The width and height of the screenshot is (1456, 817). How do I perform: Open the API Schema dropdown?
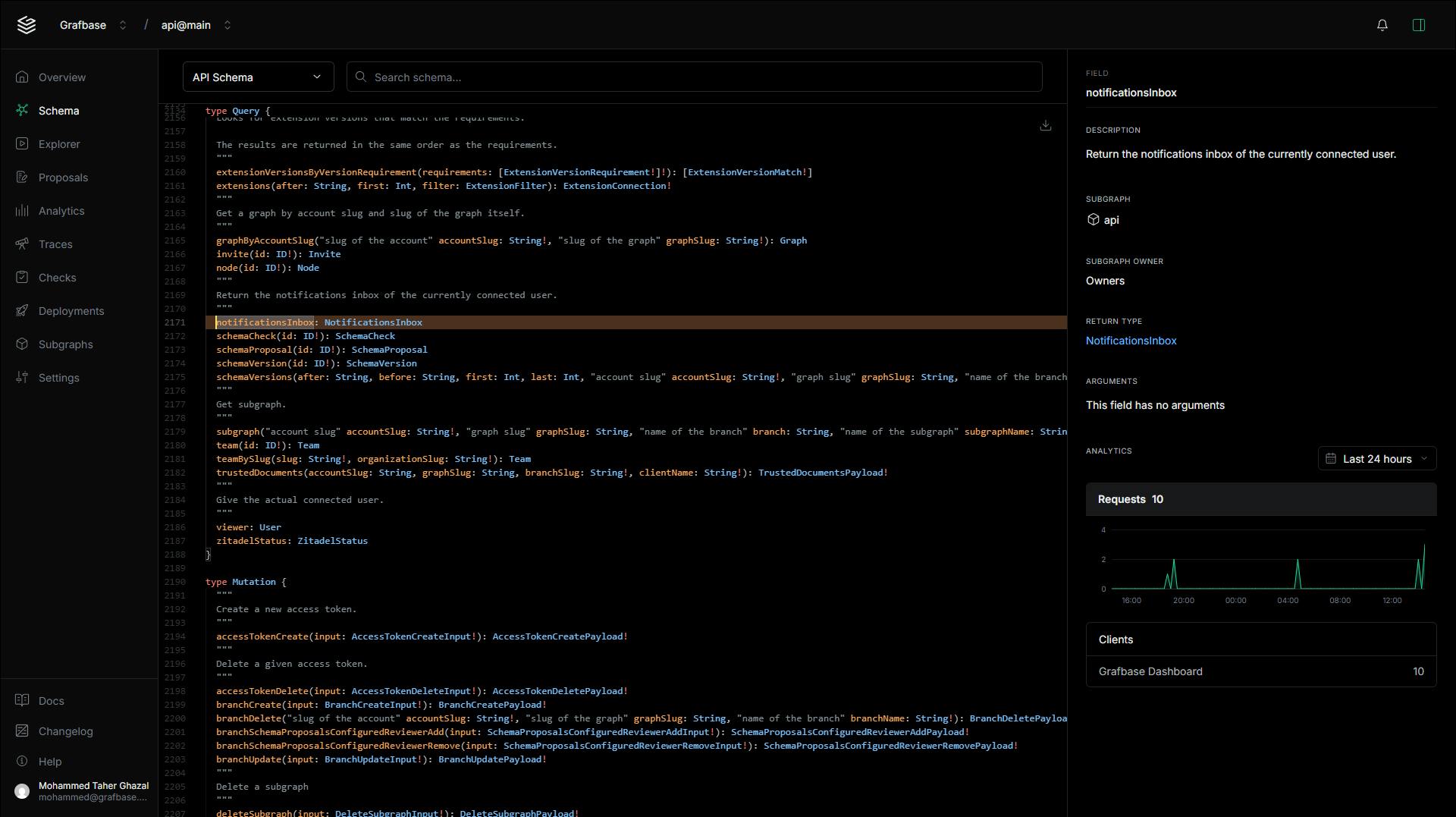(x=258, y=77)
